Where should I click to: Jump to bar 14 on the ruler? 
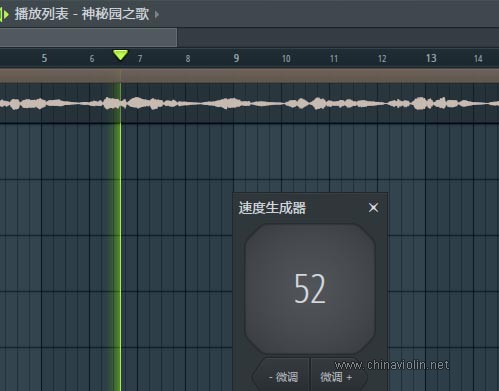(x=478, y=59)
